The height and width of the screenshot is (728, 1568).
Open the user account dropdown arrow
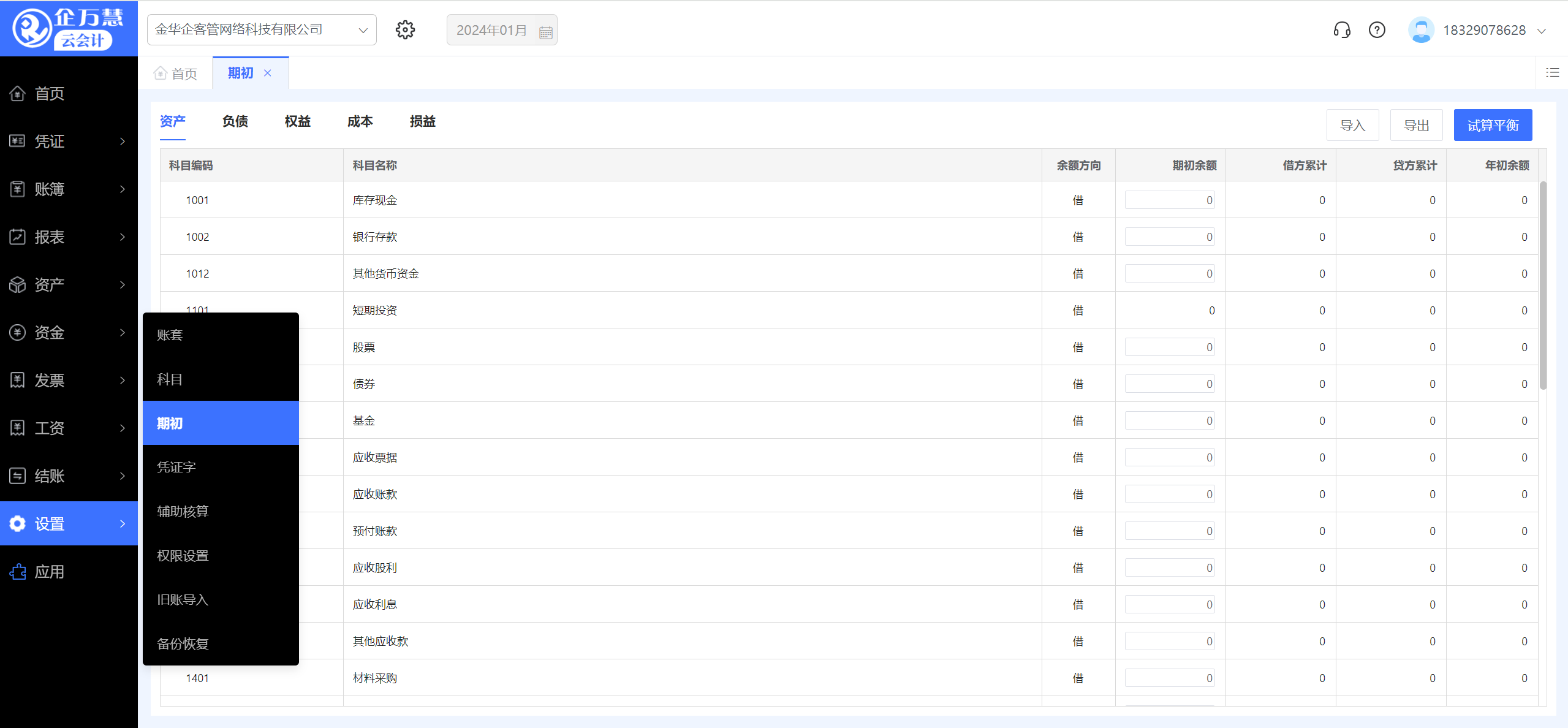pyautogui.click(x=1542, y=31)
